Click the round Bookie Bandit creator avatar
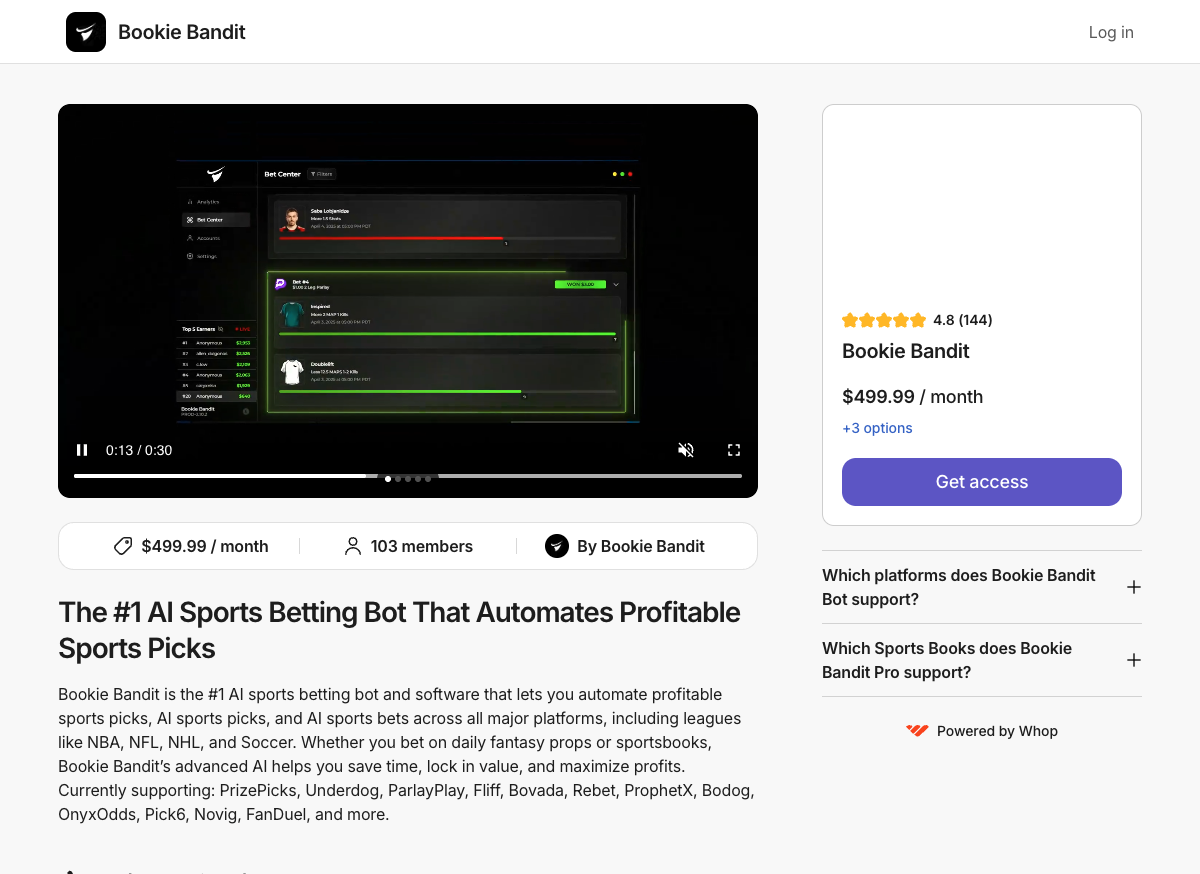The image size is (1200, 874). [557, 546]
